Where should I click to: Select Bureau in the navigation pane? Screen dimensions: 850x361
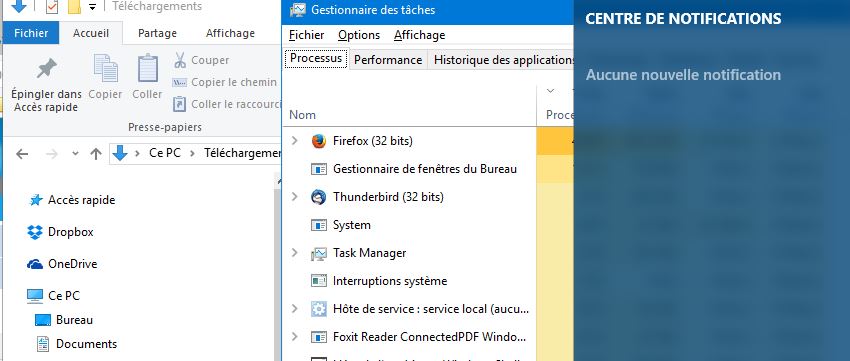[74, 320]
